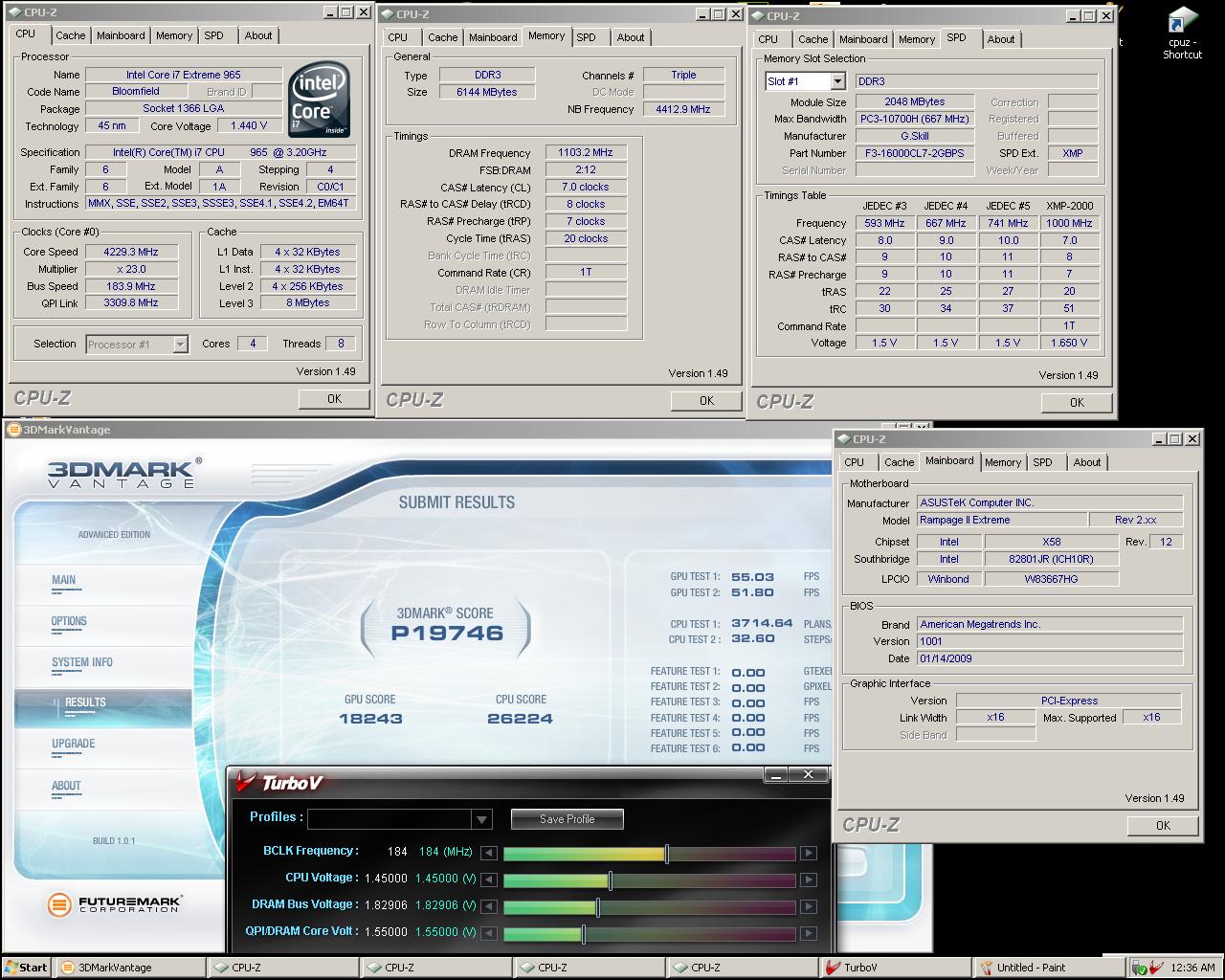Viewport: 1225px width, 980px height.
Task: Click OK in the Mainboard CPU-Z window
Action: 1163,826
